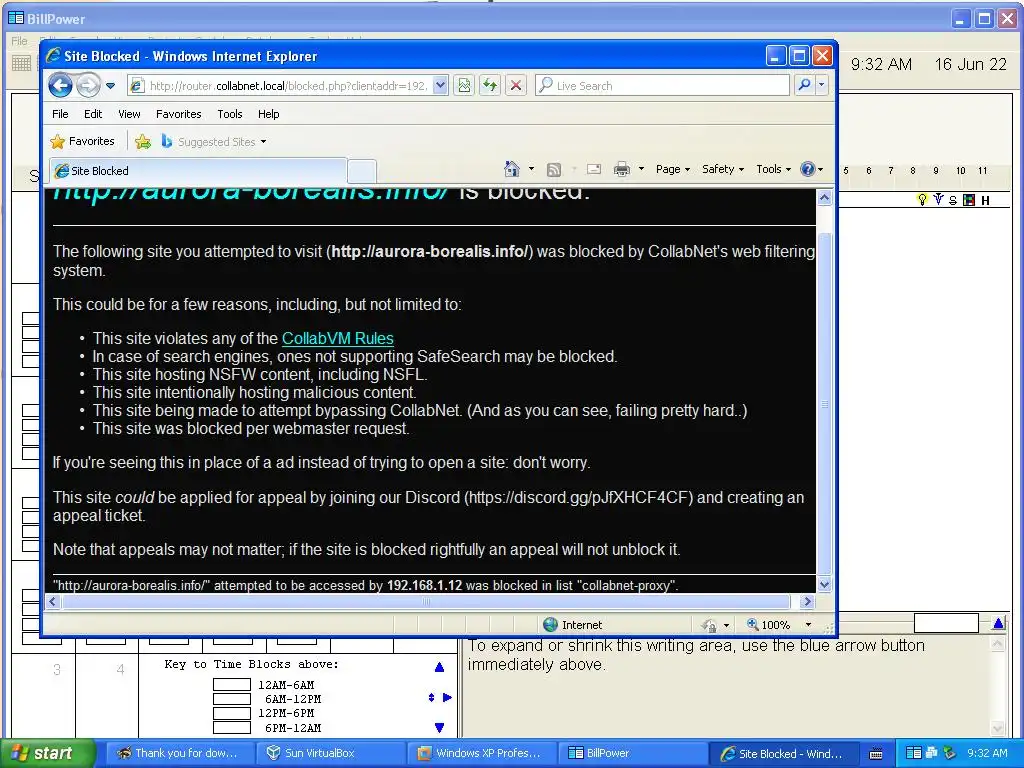
Task: Add page to Favorites bar icon
Action: (x=142, y=141)
